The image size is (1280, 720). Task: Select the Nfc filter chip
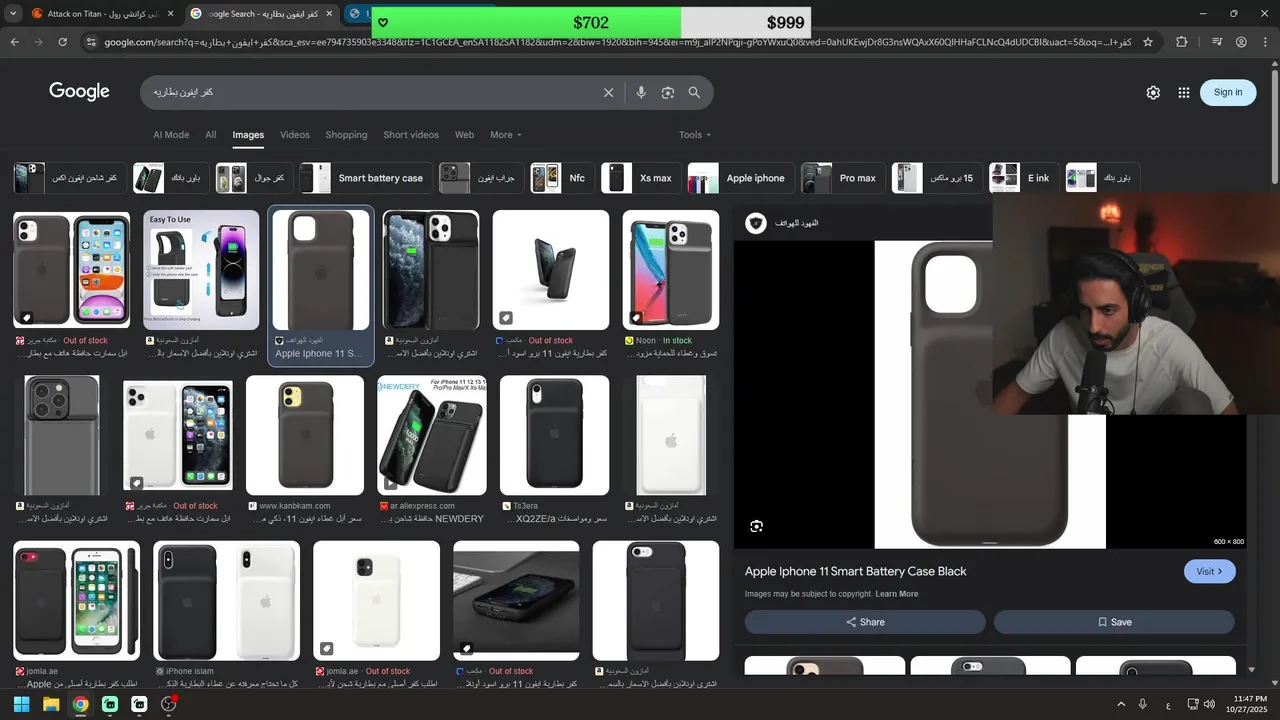click(562, 178)
